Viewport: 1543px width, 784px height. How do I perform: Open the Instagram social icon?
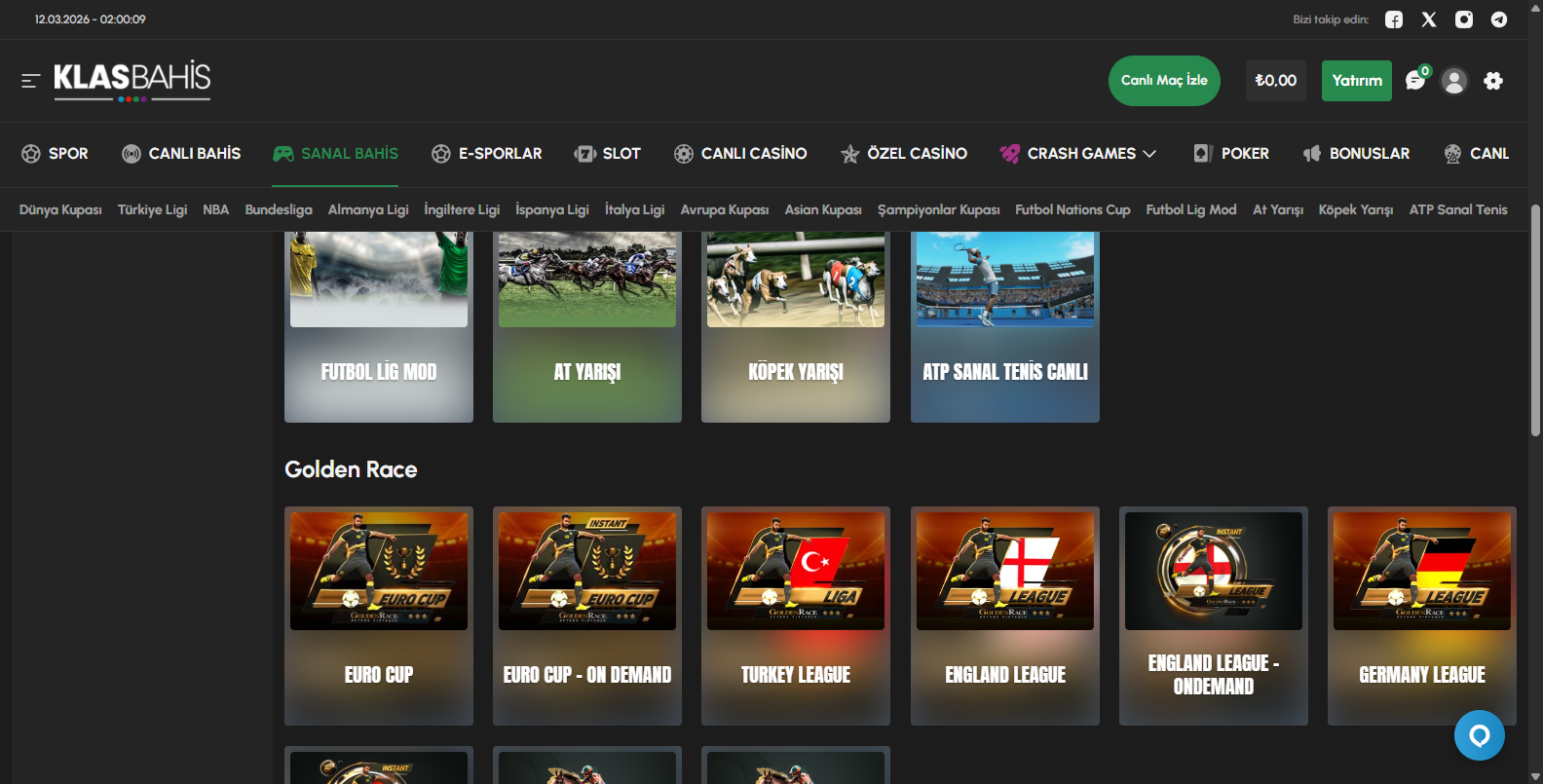1464,19
